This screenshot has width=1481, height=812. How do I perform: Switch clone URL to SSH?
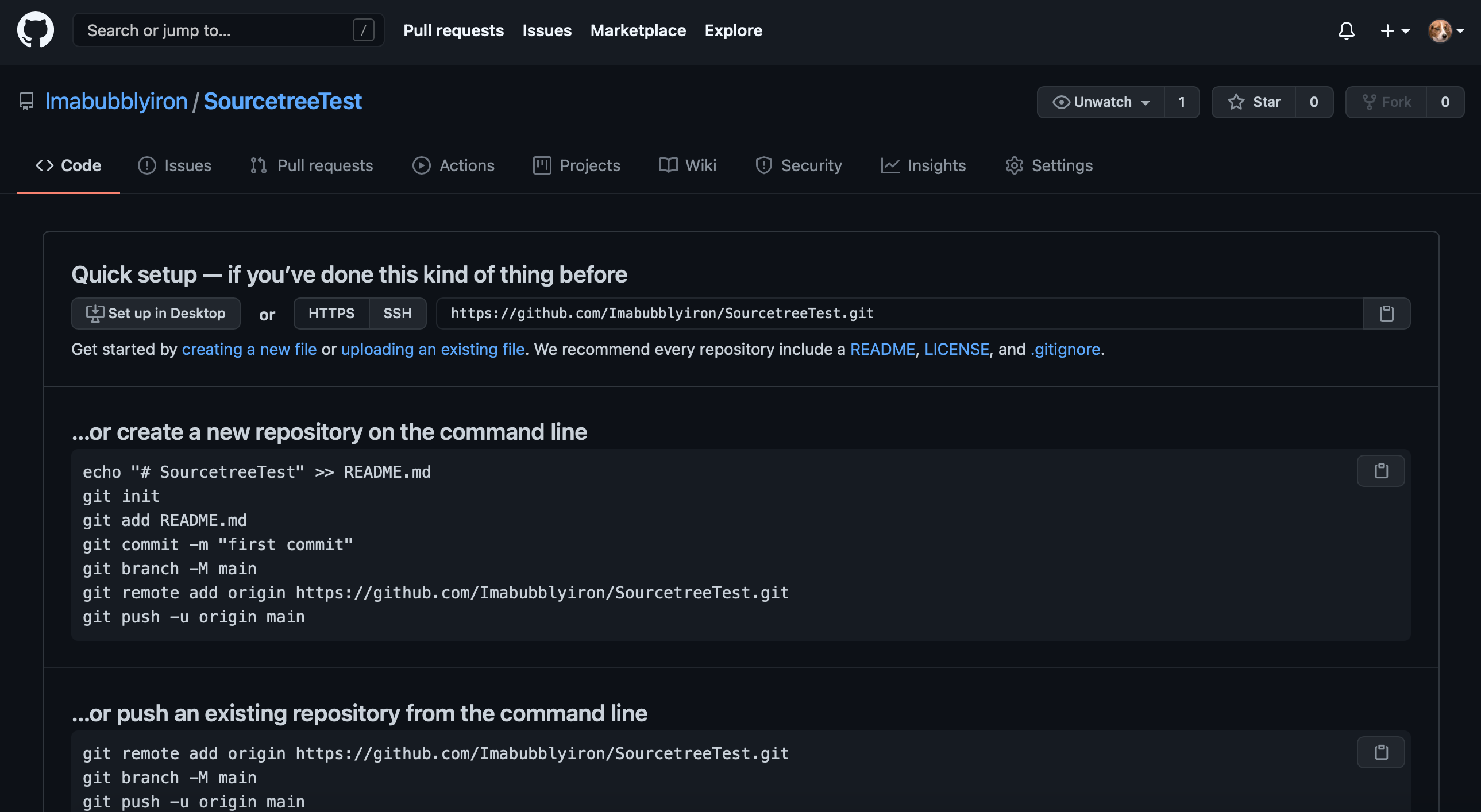(x=398, y=313)
